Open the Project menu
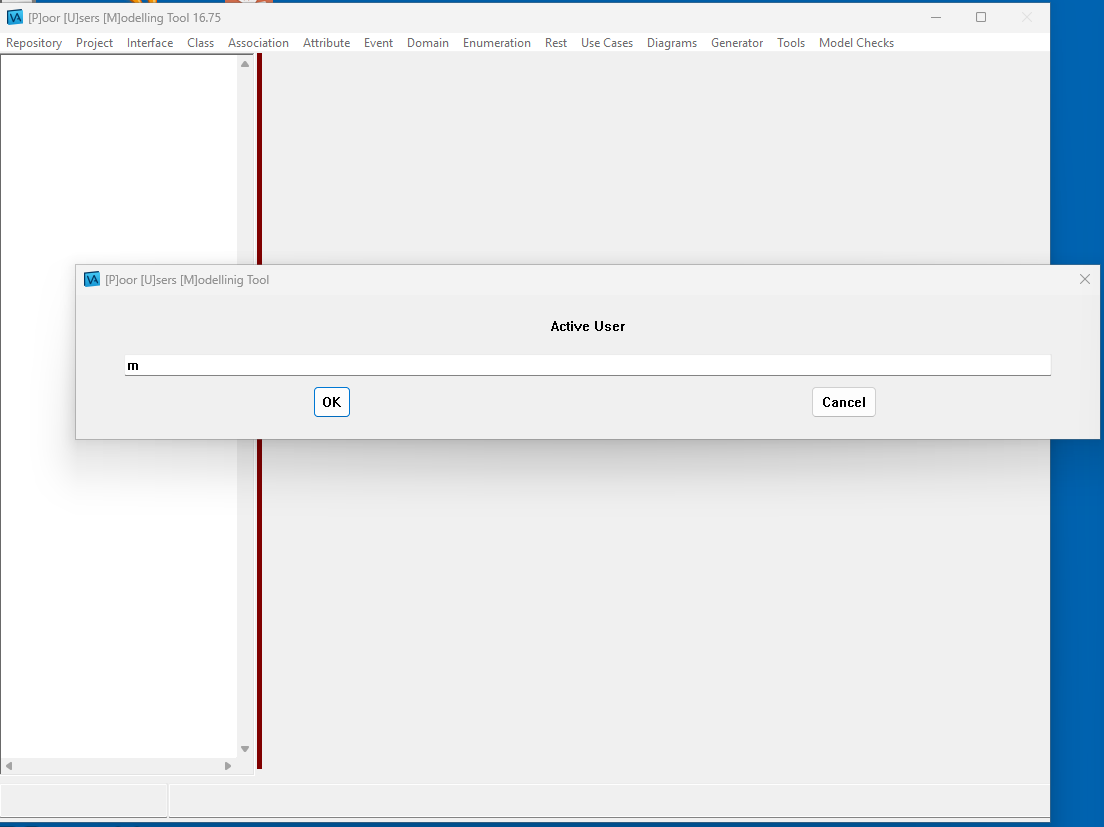 tap(94, 43)
